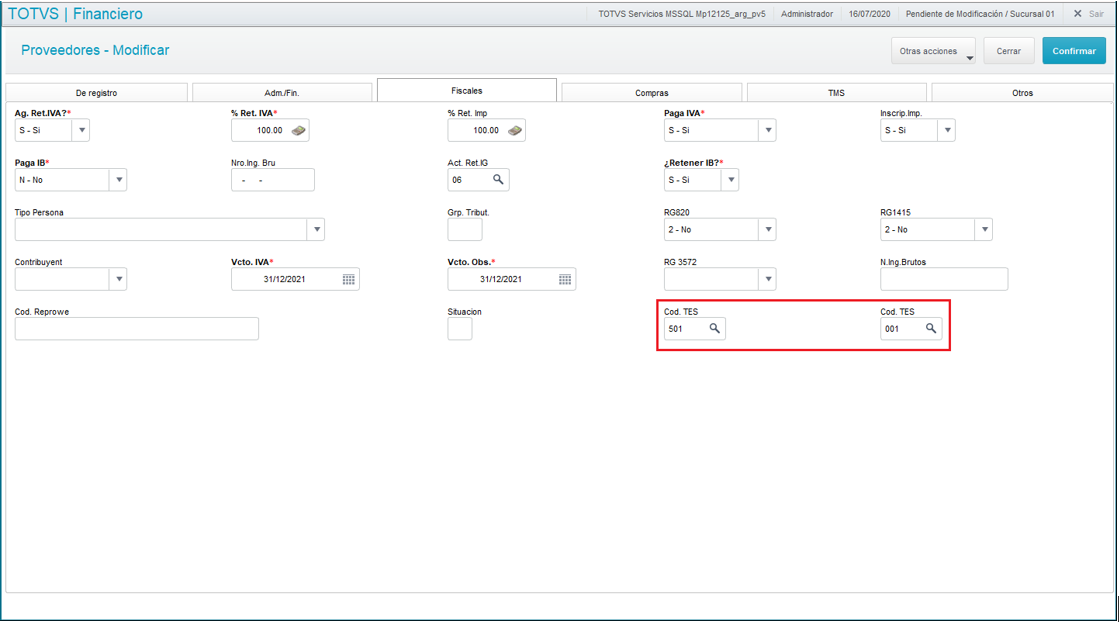This screenshot has height=622, width=1119.
Task: Click Pendiente de Modificación / Sucursal 01 text
Action: pyautogui.click(x=980, y=14)
